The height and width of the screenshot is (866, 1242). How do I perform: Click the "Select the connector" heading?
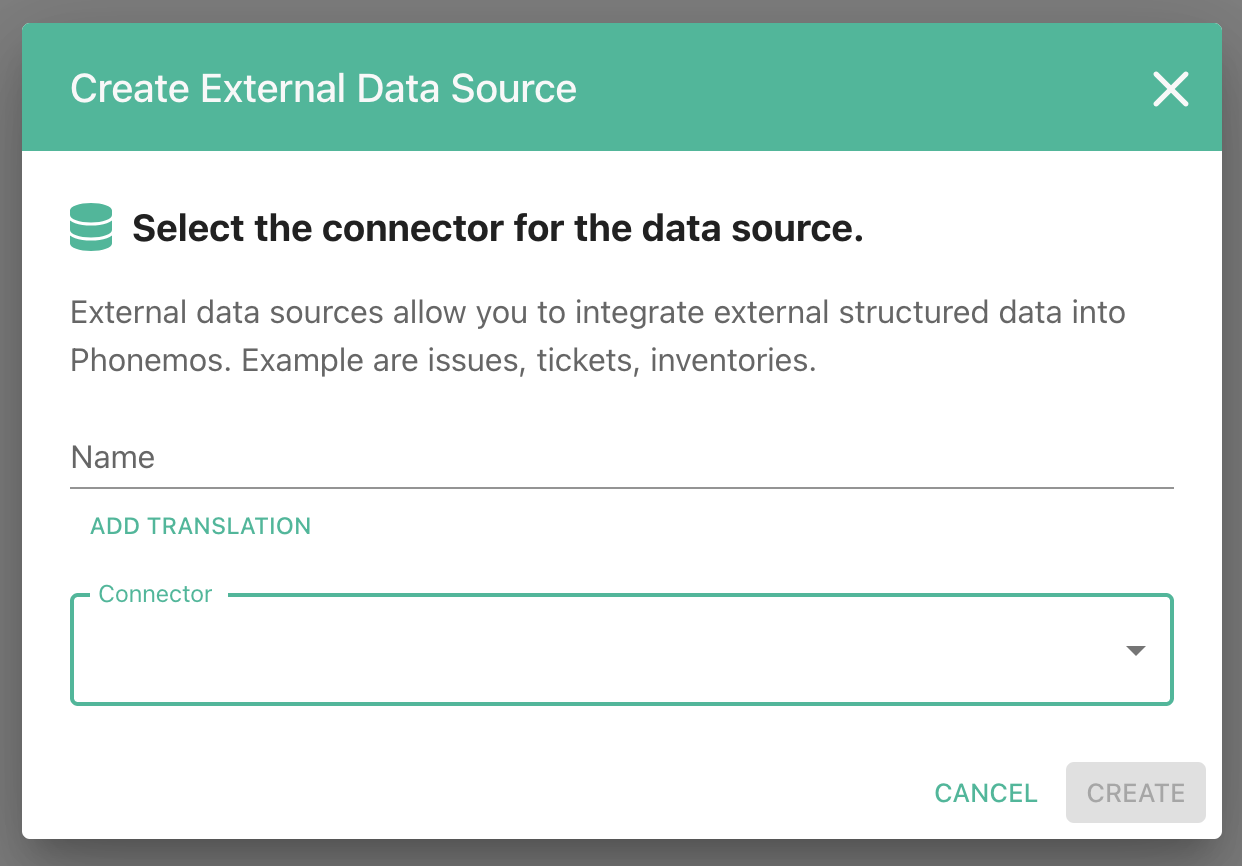(x=497, y=229)
